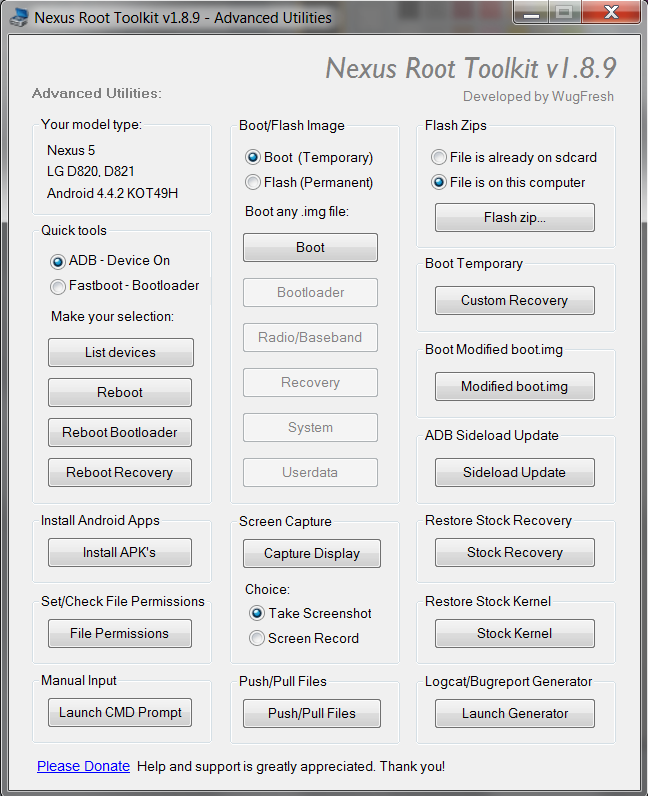This screenshot has width=648, height=796.
Task: Open the Install APK's tool
Action: 120,553
